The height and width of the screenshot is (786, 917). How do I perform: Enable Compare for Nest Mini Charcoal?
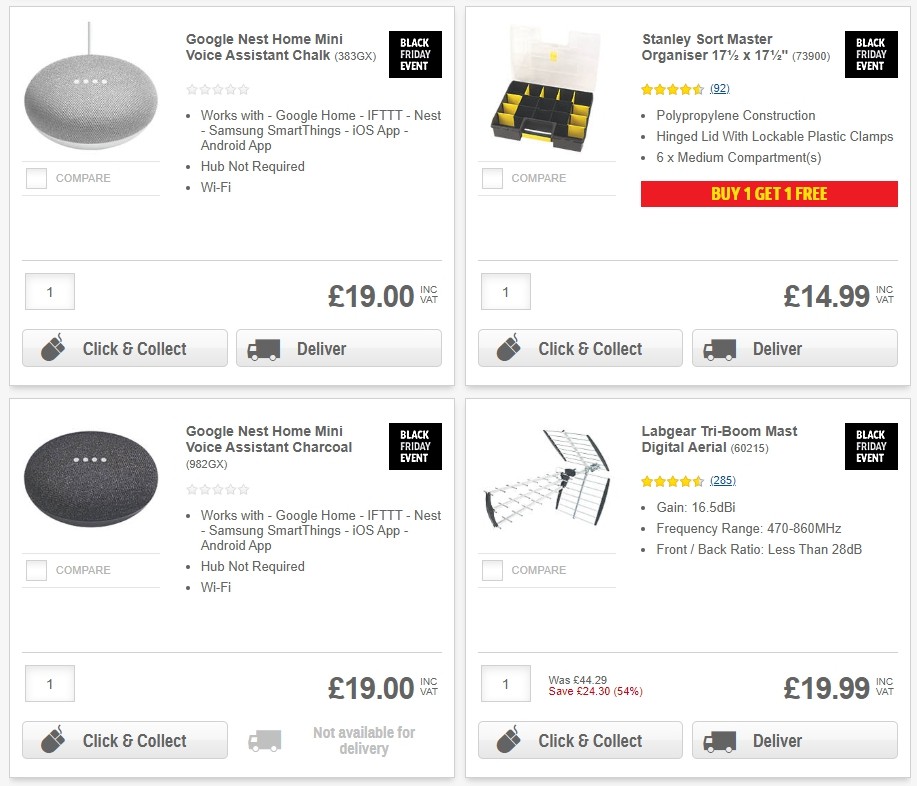(x=36, y=571)
